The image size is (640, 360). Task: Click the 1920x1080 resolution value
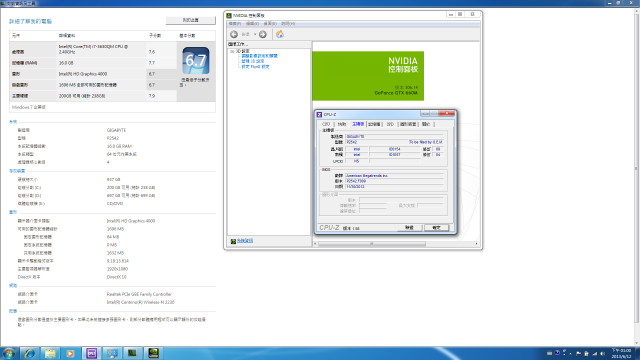117,269
